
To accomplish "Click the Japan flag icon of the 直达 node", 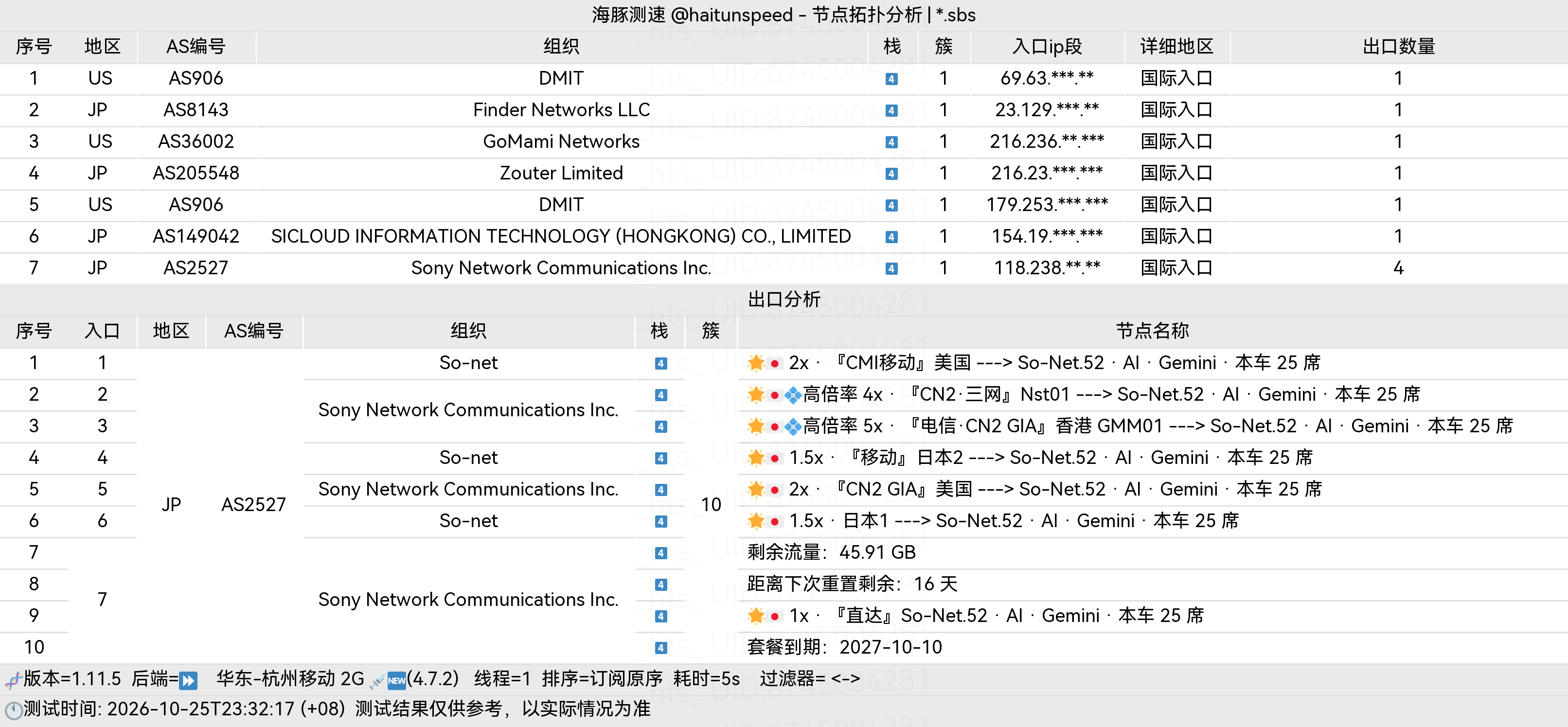I will click(x=774, y=616).
